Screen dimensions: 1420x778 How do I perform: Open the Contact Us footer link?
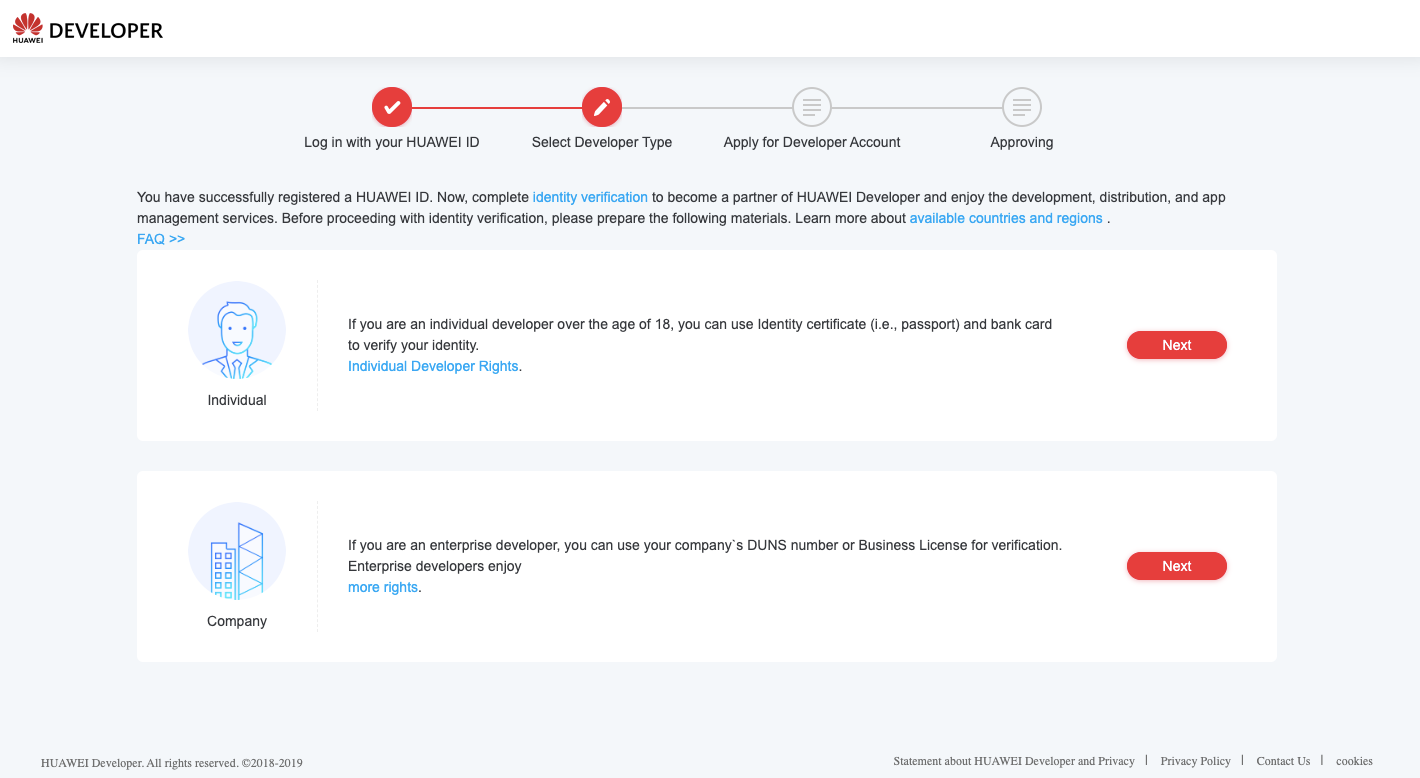[x=1283, y=761]
